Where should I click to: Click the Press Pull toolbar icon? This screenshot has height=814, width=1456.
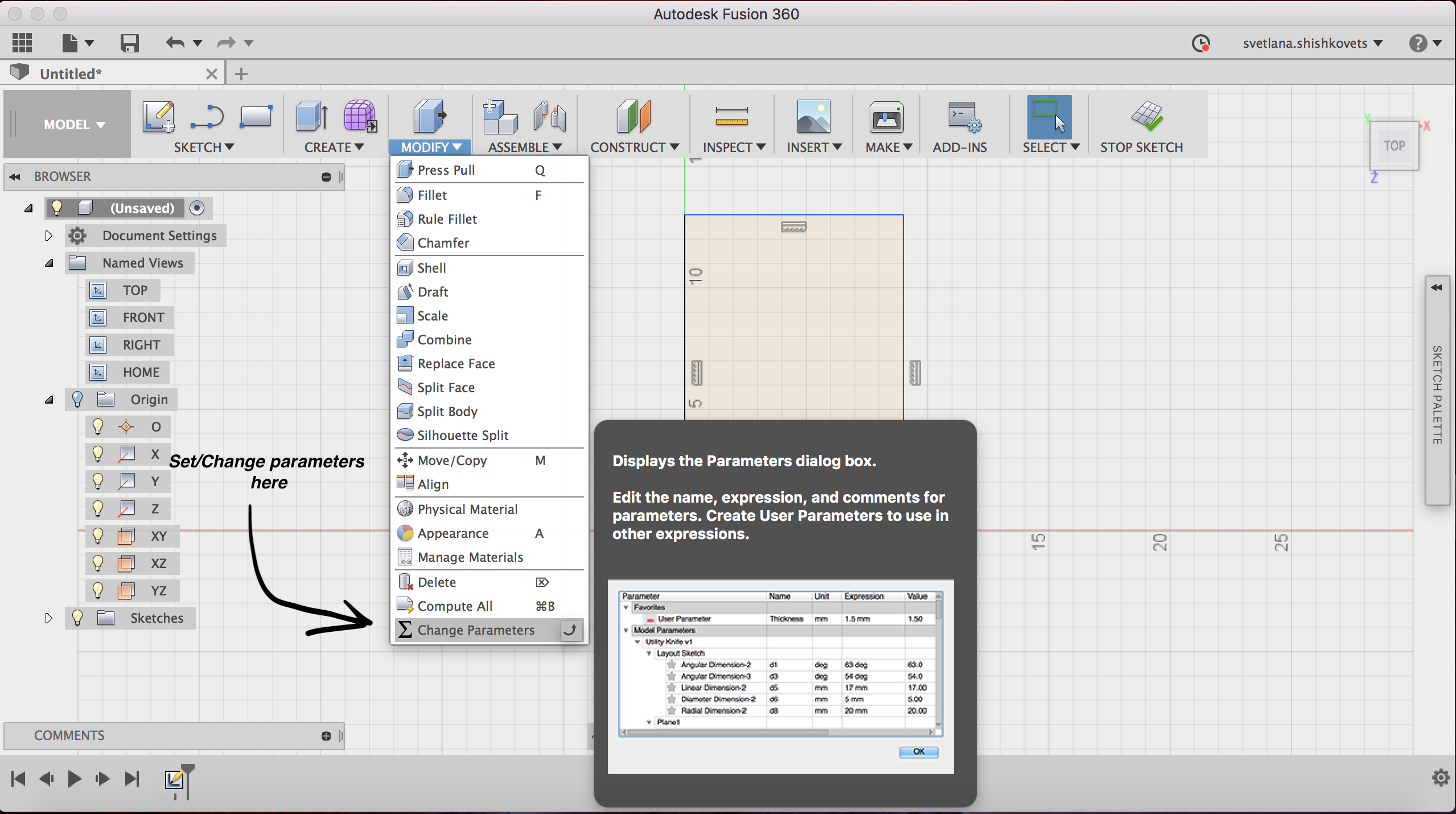[x=430, y=116]
